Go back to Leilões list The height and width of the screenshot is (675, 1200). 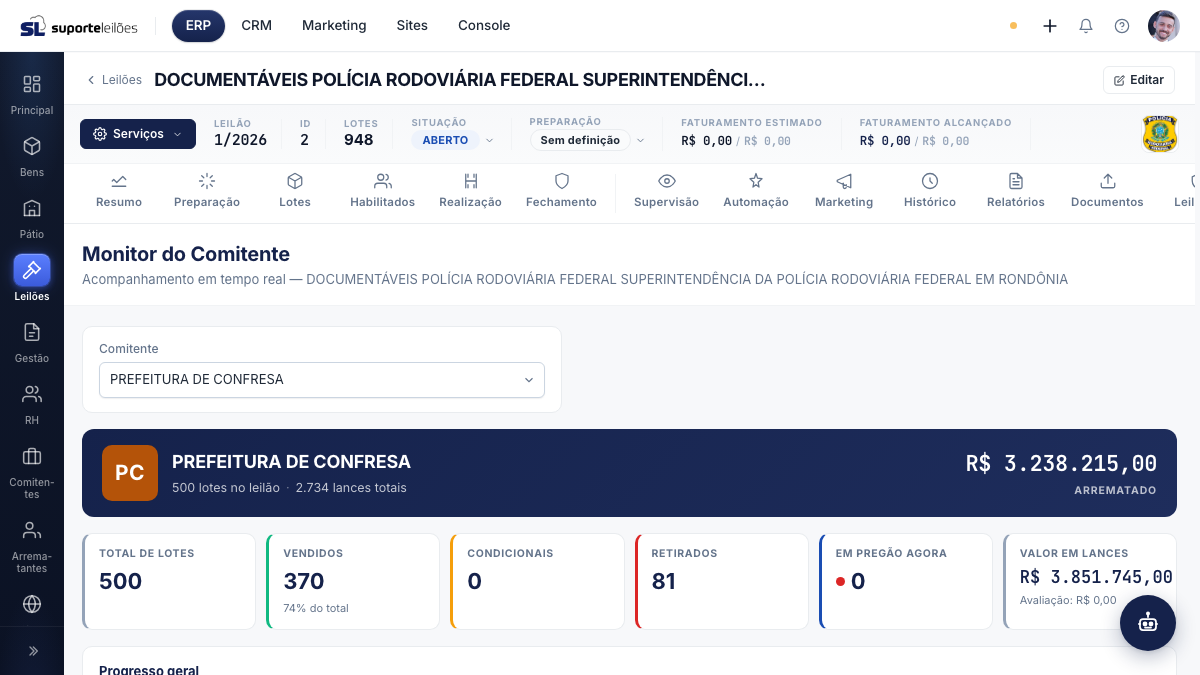(x=114, y=80)
